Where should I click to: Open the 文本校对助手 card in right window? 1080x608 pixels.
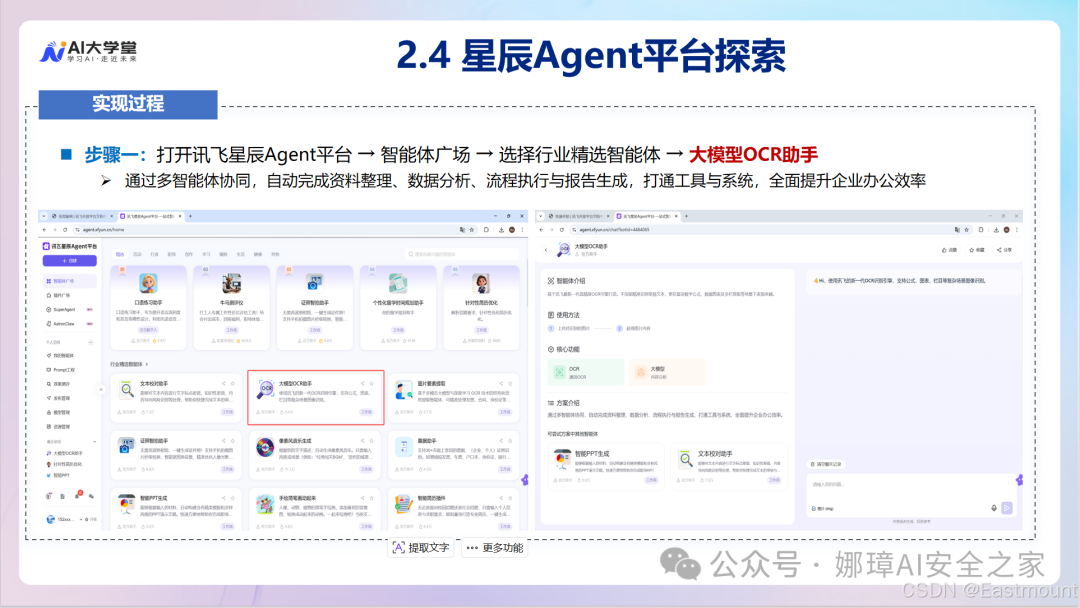pyautogui.click(x=729, y=465)
